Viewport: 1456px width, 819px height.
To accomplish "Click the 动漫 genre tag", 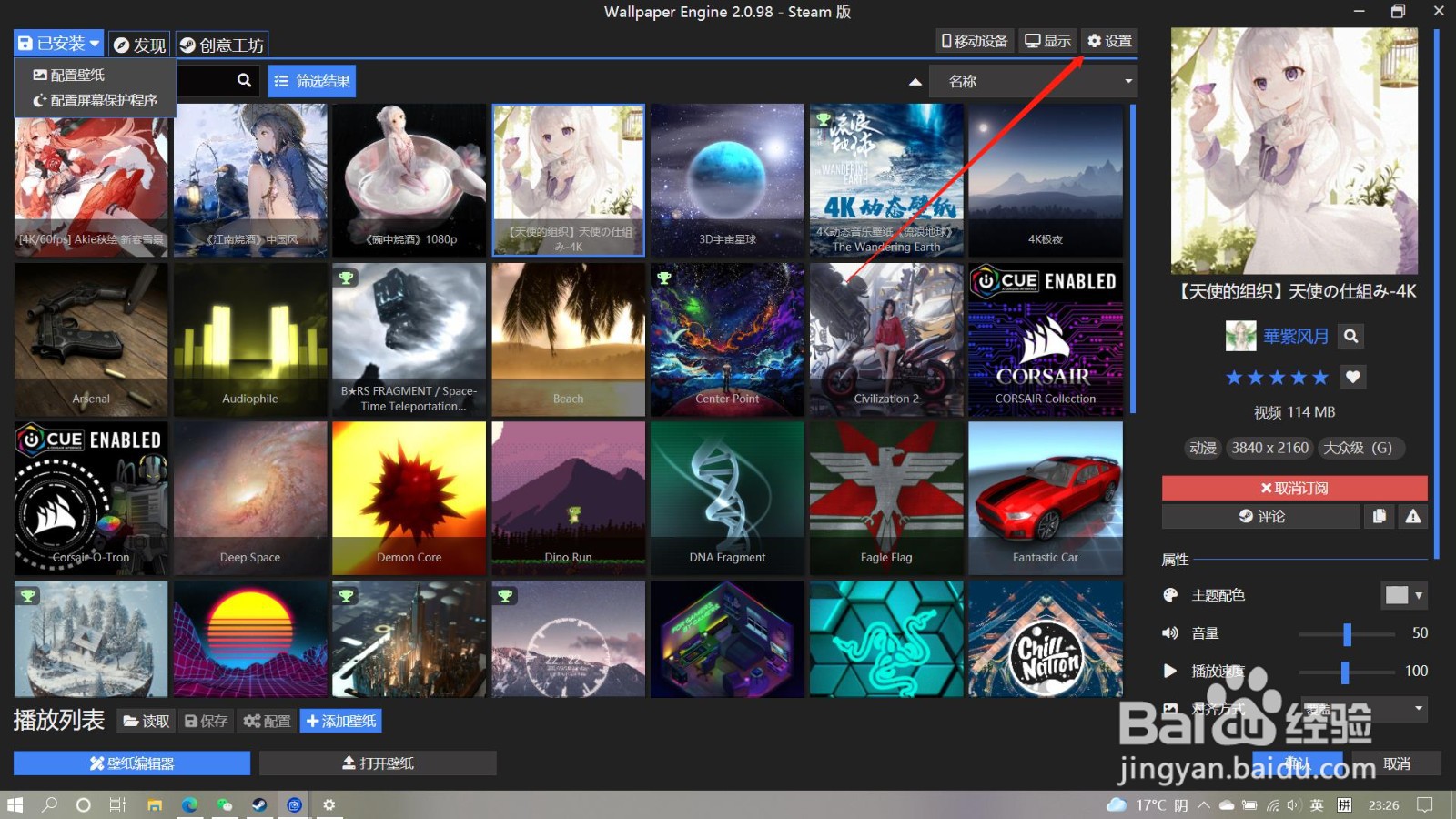I will tap(1203, 448).
